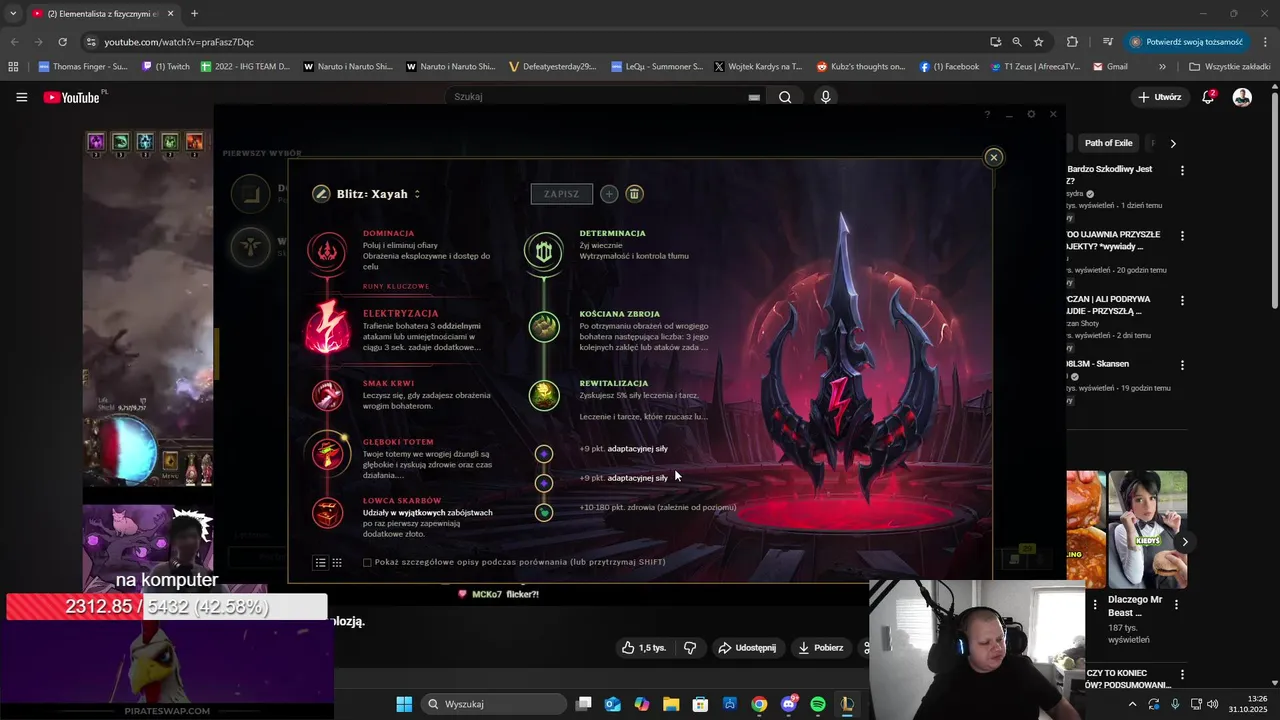Switch runes to list view
This screenshot has height=720, width=1280.
click(321, 563)
